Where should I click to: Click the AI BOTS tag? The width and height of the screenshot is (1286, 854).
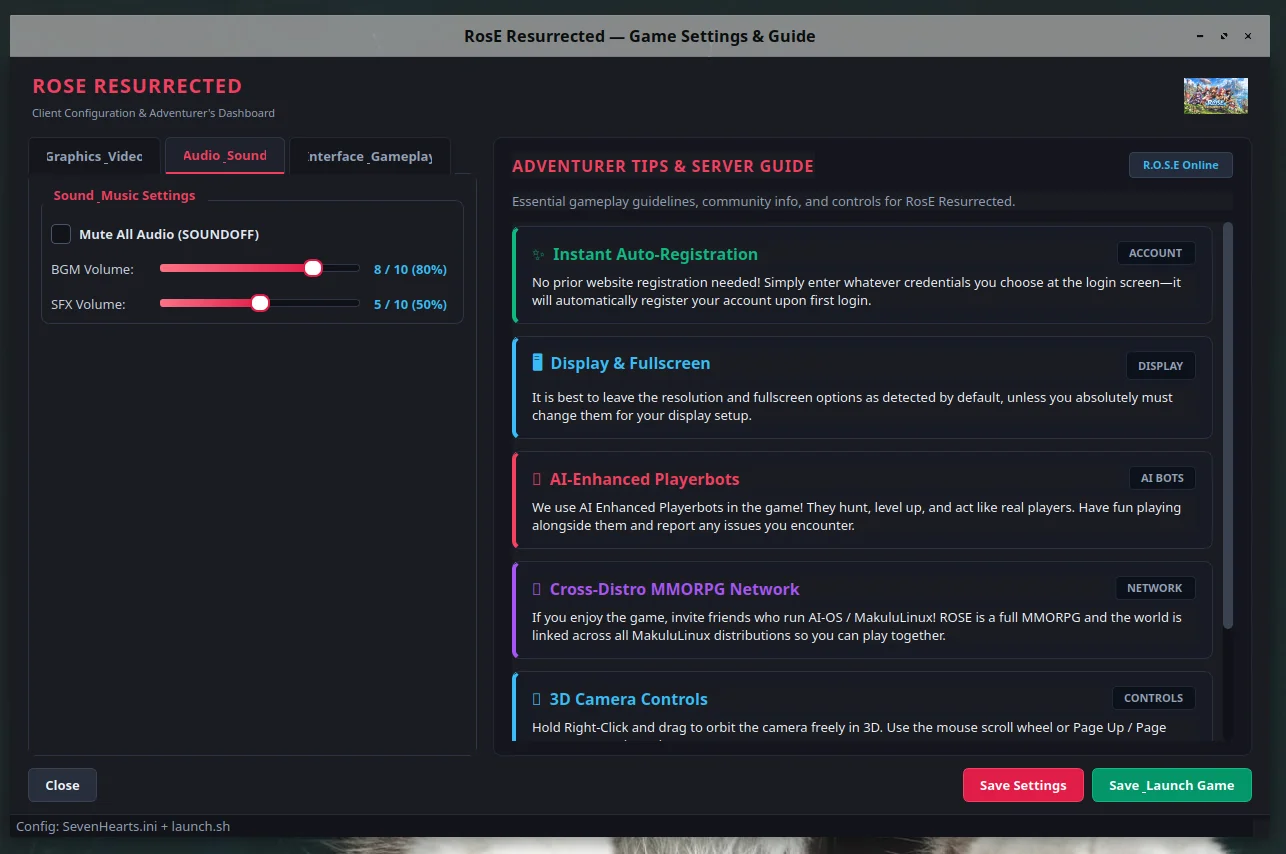coord(1162,478)
